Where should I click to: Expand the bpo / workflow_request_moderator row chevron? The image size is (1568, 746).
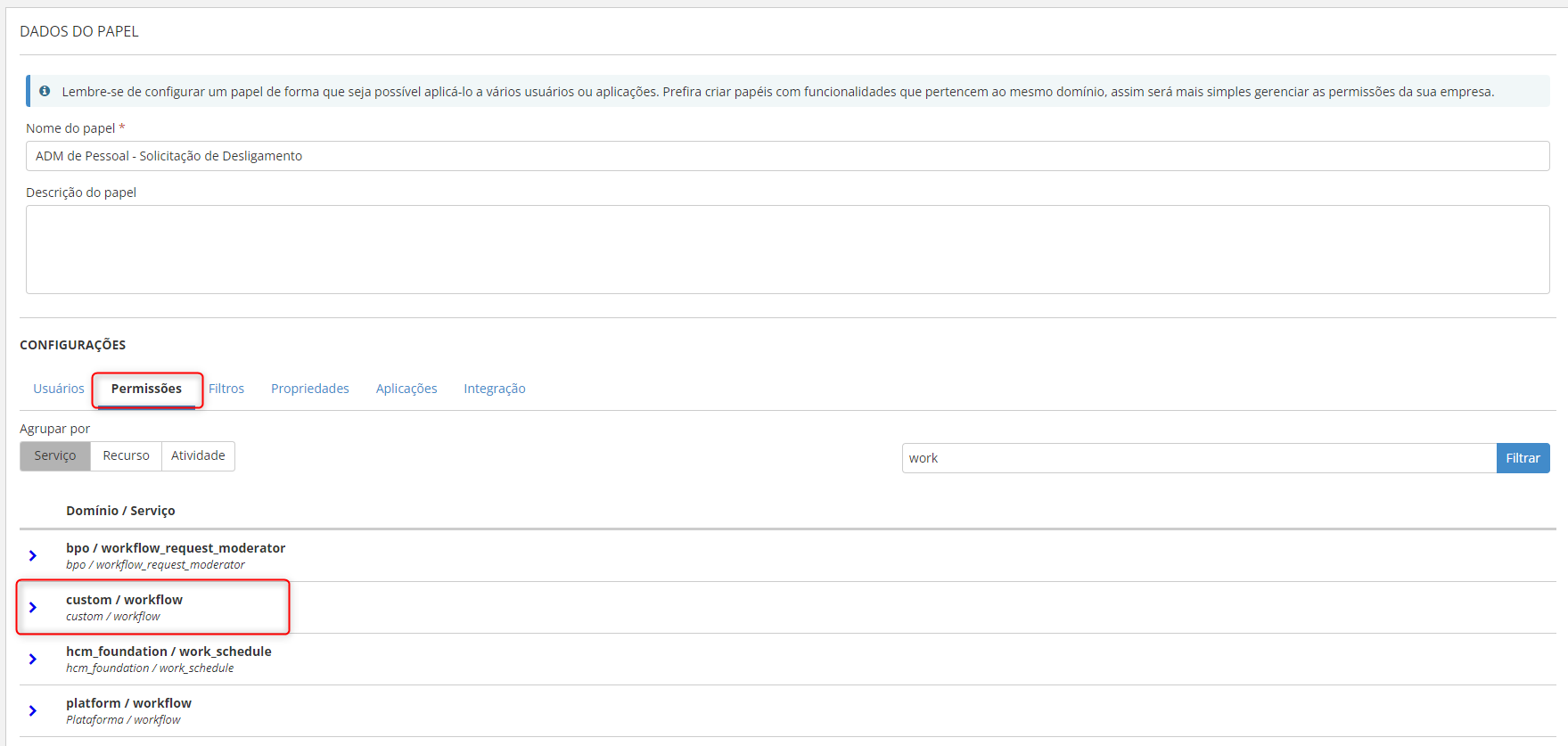(x=33, y=555)
